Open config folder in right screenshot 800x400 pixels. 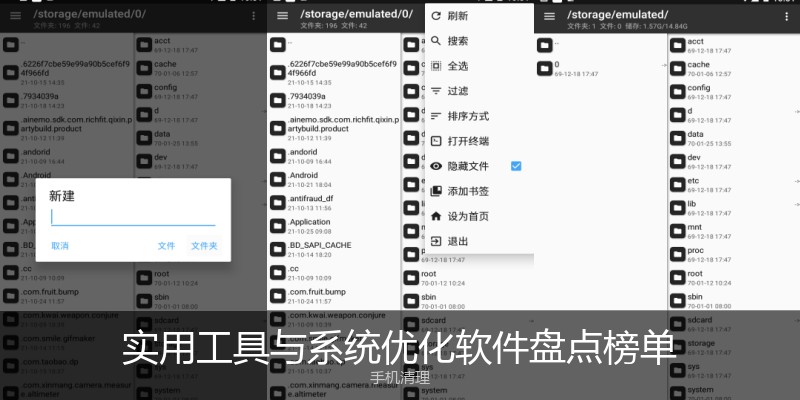click(734, 92)
